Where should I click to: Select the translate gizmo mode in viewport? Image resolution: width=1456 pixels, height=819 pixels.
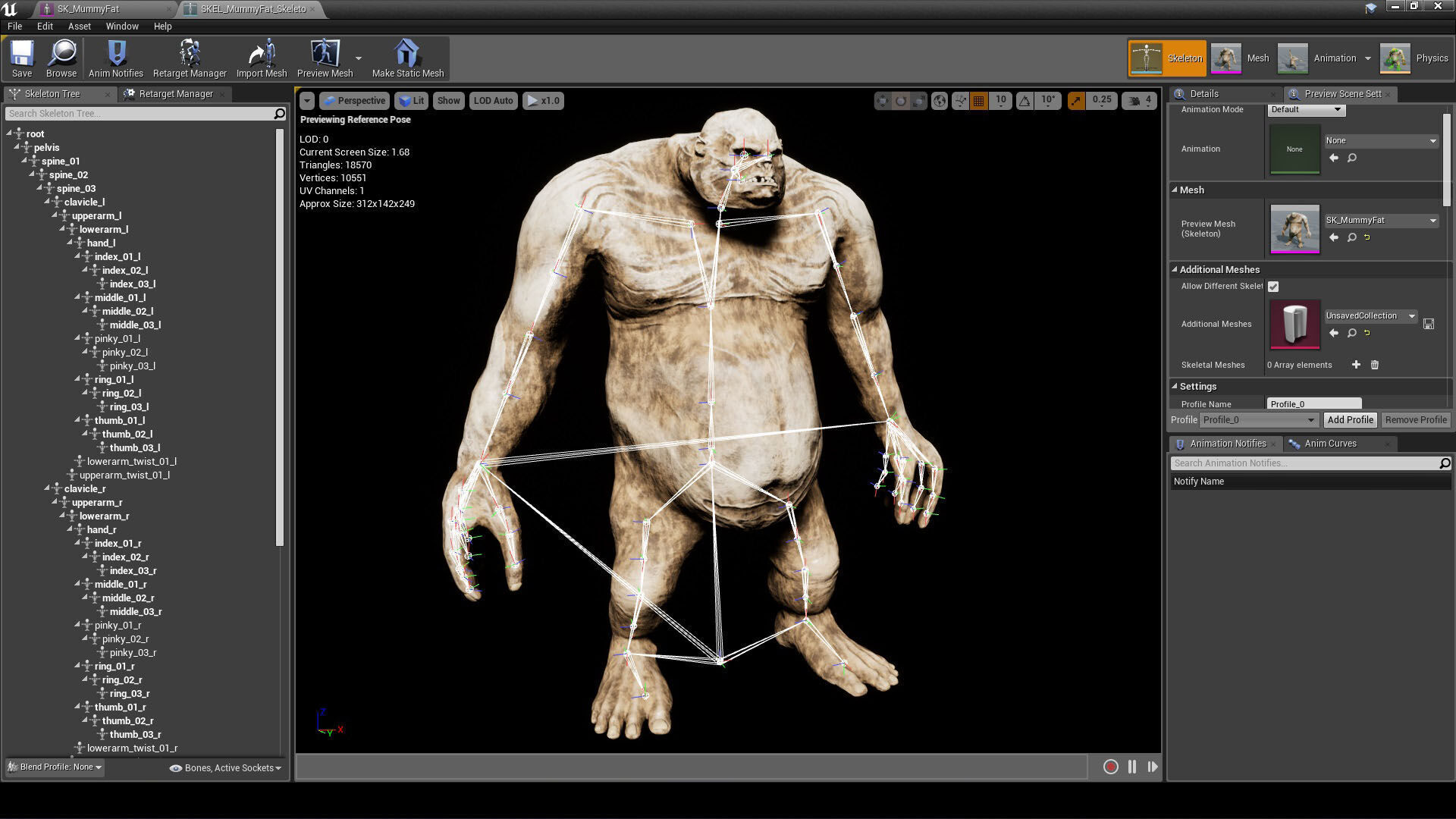point(882,101)
